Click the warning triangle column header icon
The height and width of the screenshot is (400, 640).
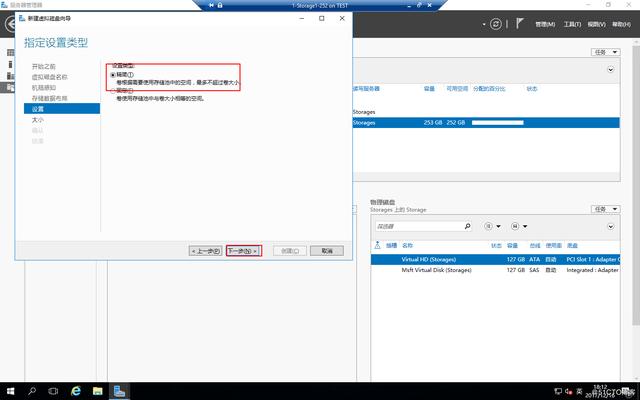[x=377, y=245]
